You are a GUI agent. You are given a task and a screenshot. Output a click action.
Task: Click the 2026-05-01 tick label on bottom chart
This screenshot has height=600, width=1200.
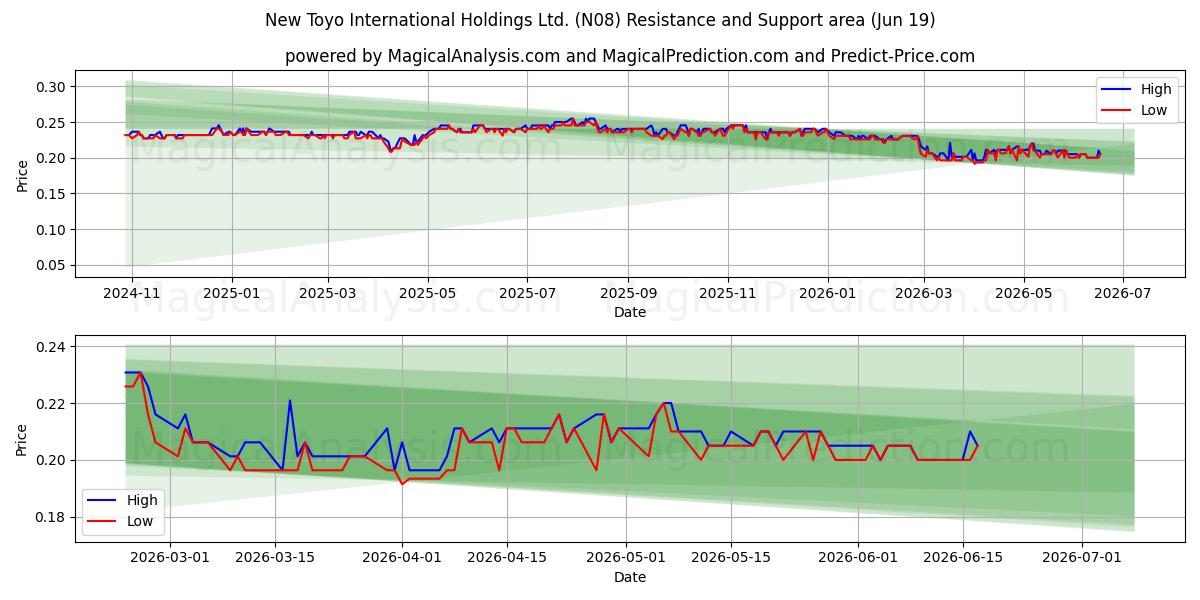click(626, 559)
